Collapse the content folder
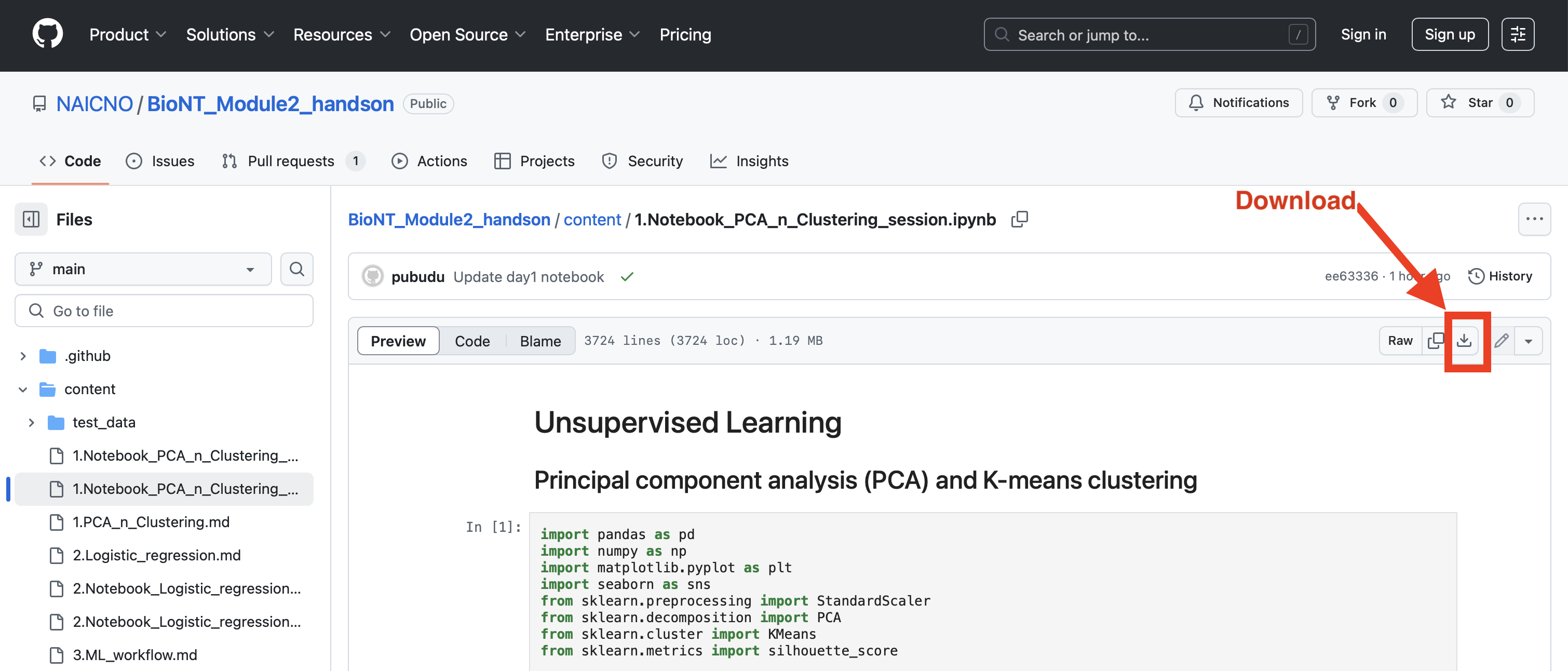1568x671 pixels. pos(22,389)
